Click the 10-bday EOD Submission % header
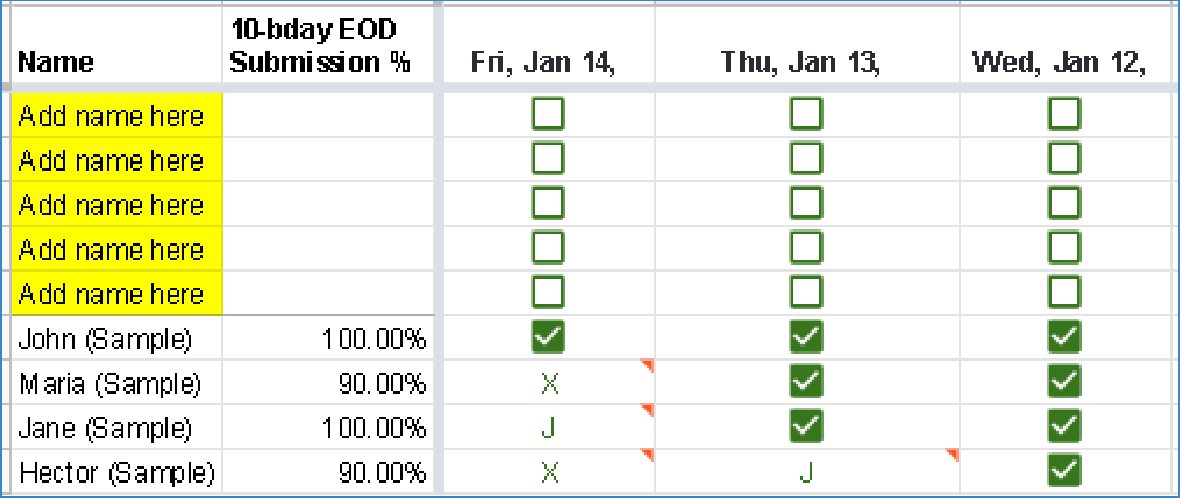 [x=320, y=47]
